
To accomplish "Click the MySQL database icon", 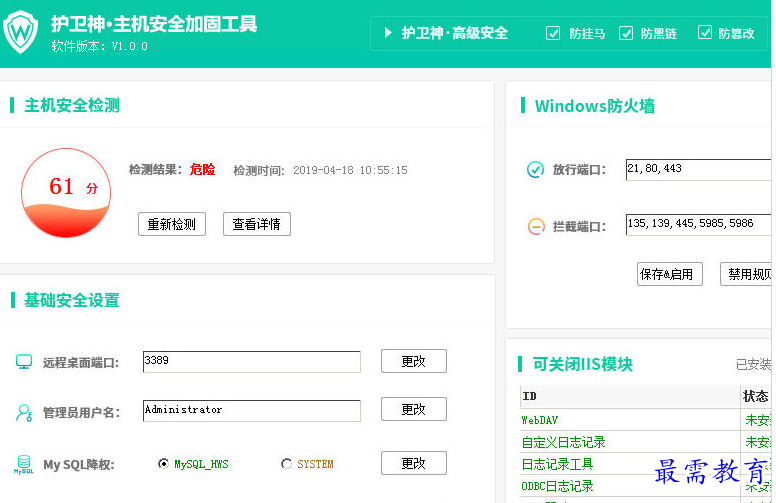I will [24, 464].
